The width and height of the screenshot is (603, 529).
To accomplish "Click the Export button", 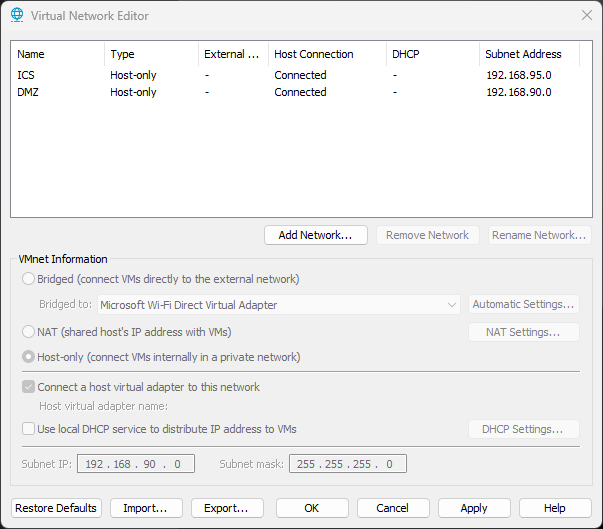I will pyautogui.click(x=227, y=508).
